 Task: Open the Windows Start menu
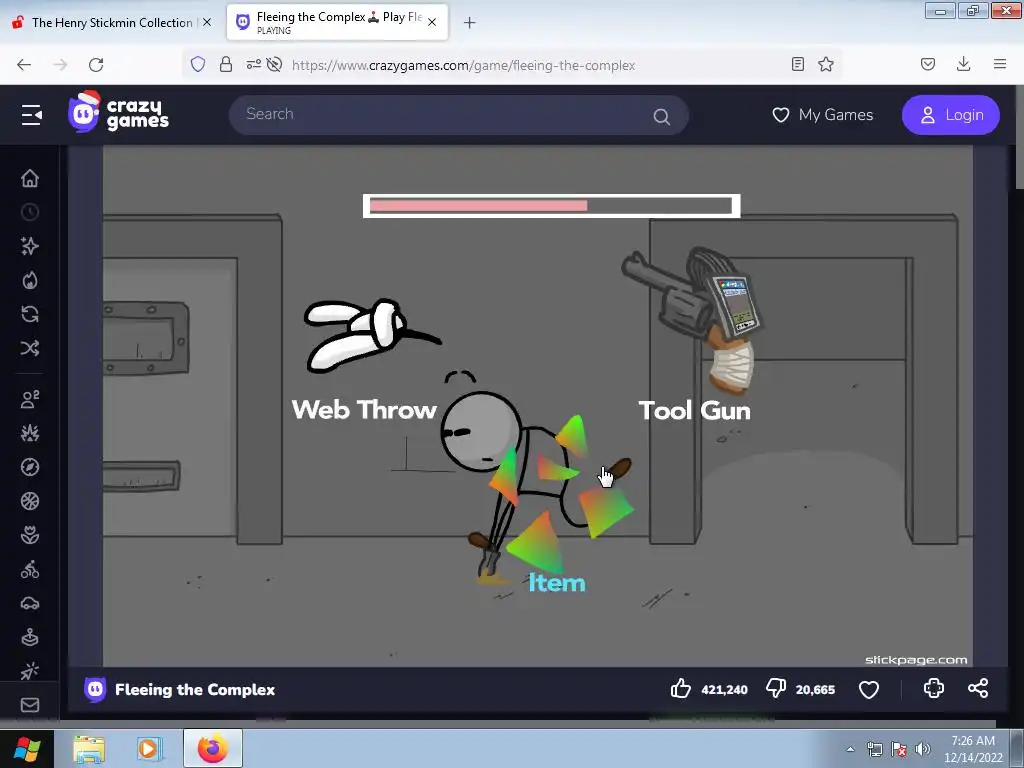click(26, 748)
